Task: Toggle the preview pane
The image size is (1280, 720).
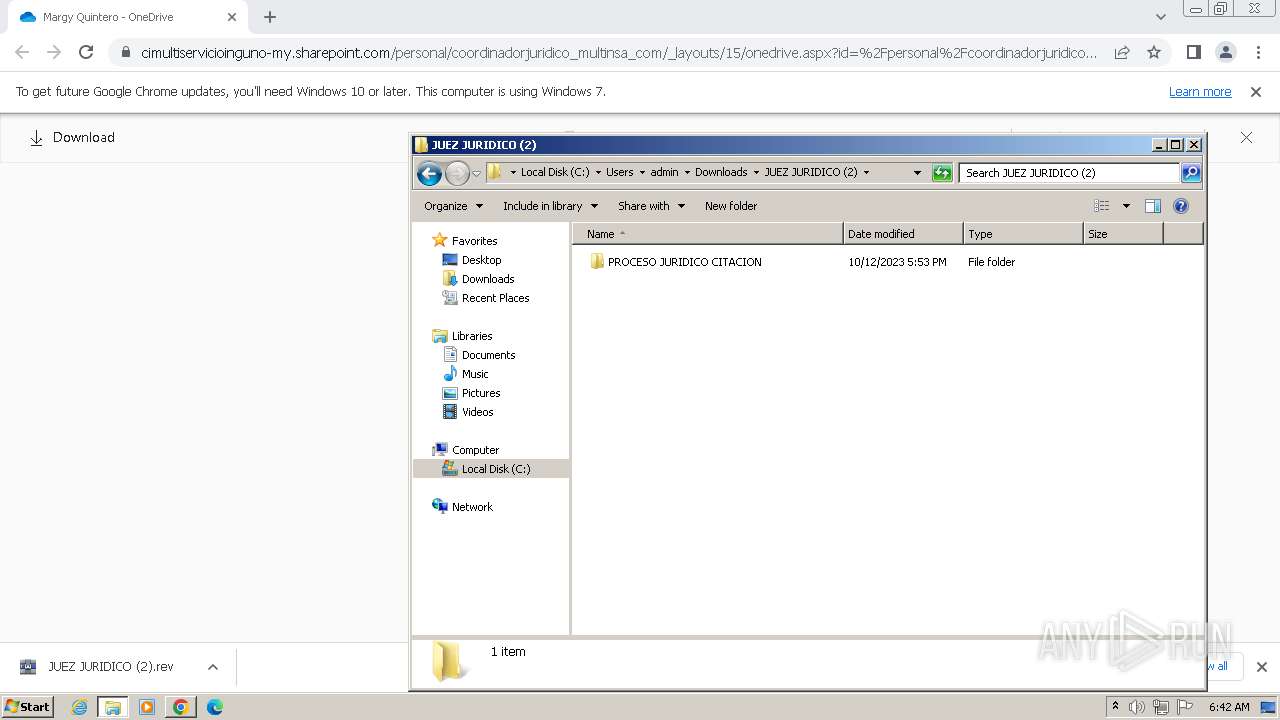Action: (1153, 206)
